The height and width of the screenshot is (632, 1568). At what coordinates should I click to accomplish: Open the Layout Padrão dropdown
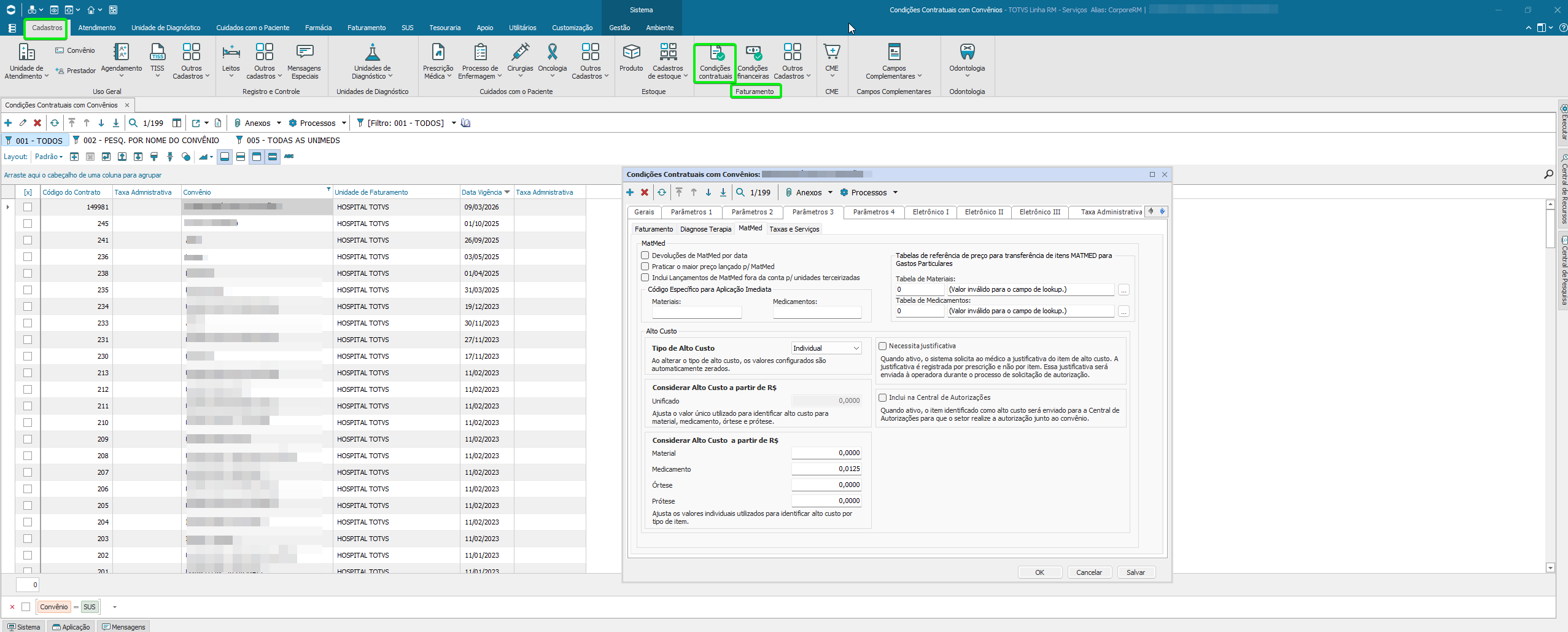pyautogui.click(x=49, y=157)
